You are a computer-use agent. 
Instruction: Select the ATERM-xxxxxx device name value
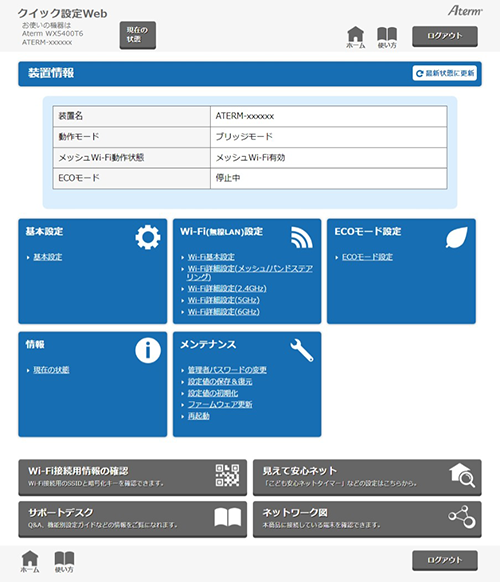pos(245,116)
